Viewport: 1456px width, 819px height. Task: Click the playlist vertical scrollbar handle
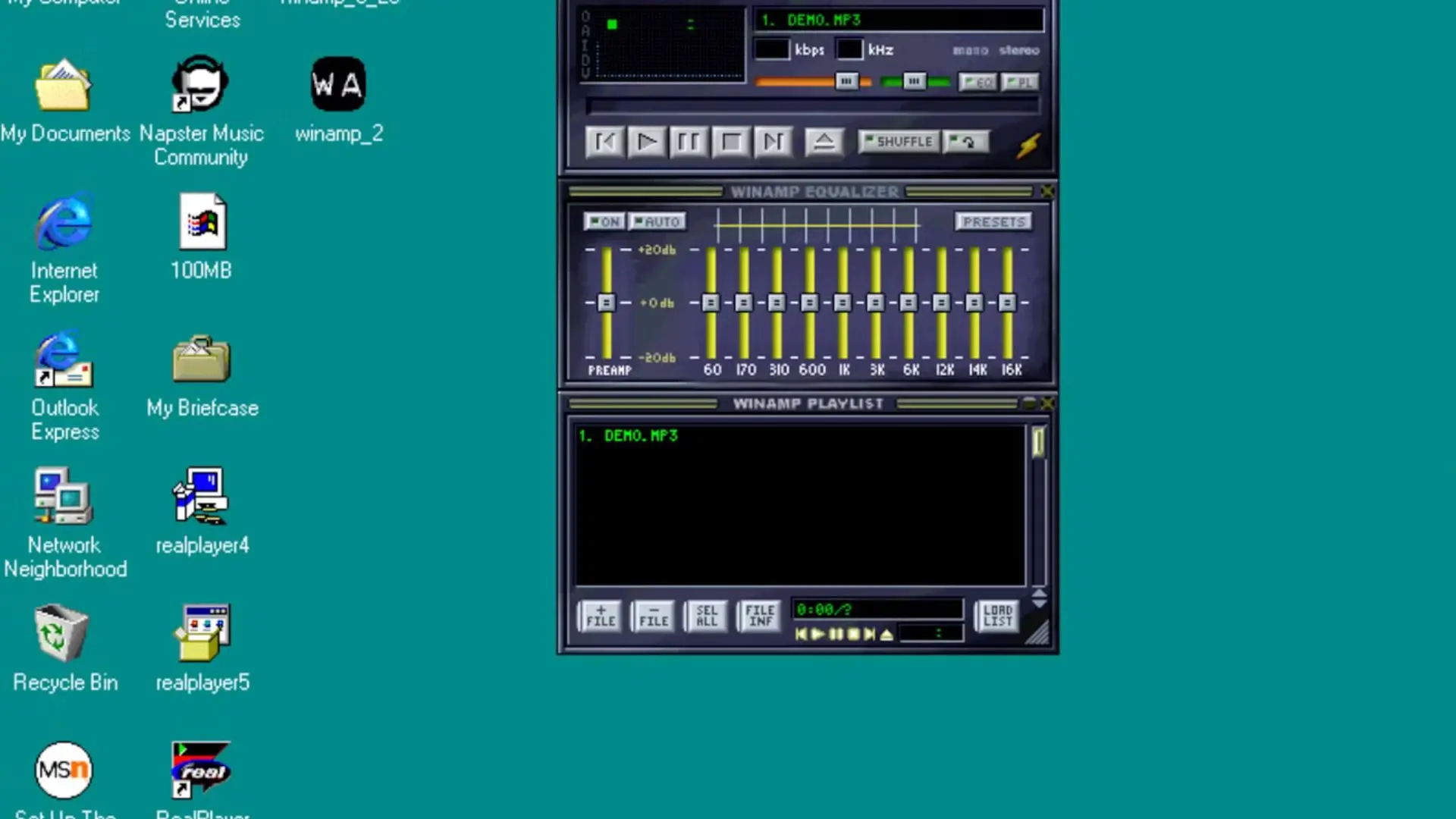(x=1038, y=442)
